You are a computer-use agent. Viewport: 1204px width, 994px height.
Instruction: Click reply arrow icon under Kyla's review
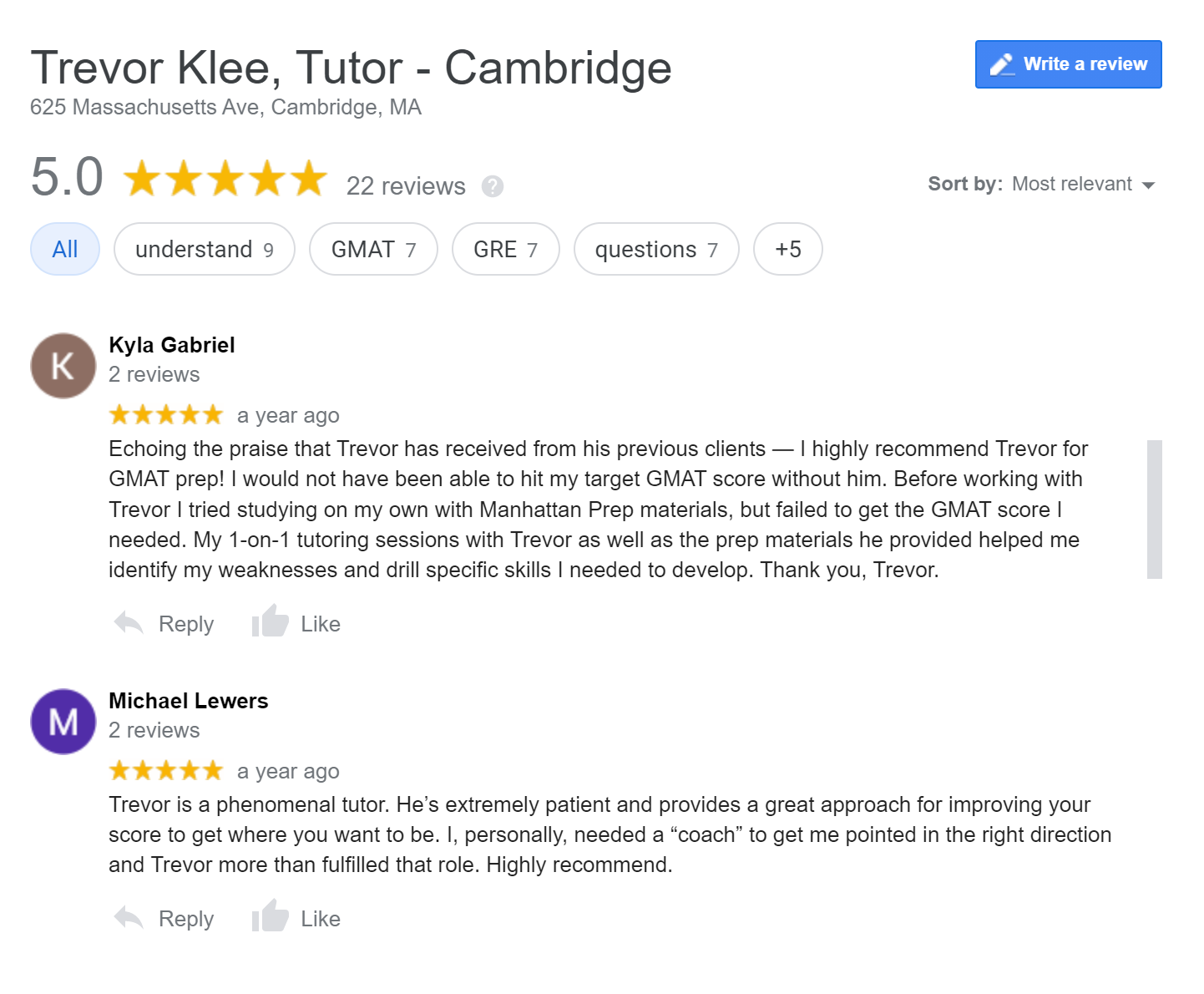tap(129, 623)
